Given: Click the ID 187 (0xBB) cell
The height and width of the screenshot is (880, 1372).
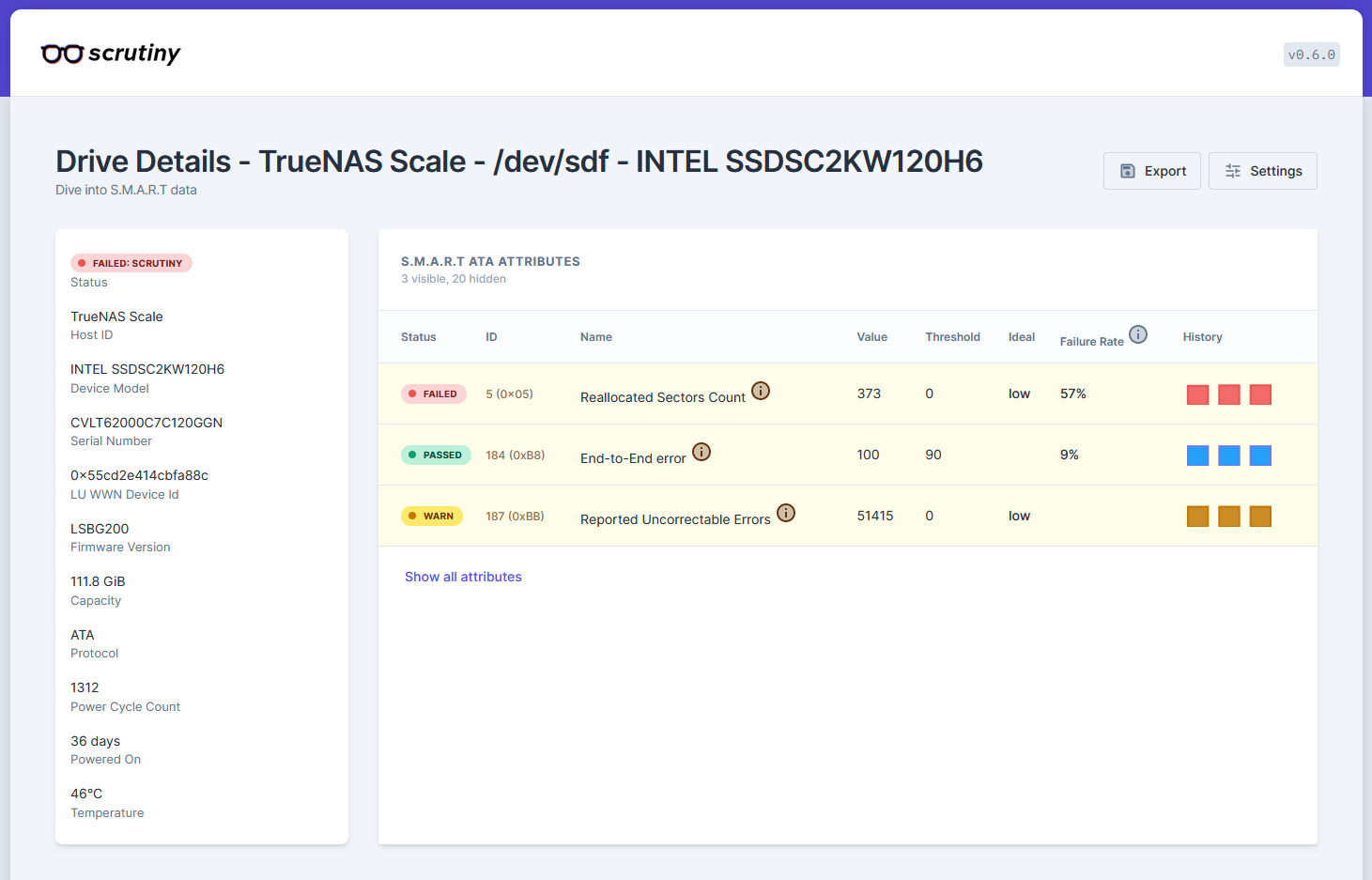Looking at the screenshot, I should (x=516, y=516).
